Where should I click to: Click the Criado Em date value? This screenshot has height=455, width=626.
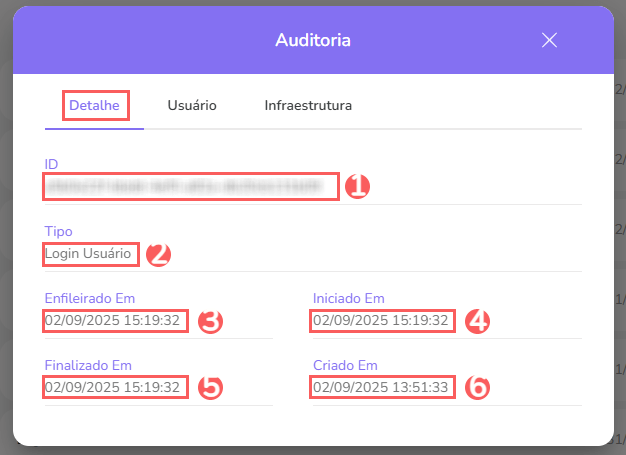pos(382,387)
